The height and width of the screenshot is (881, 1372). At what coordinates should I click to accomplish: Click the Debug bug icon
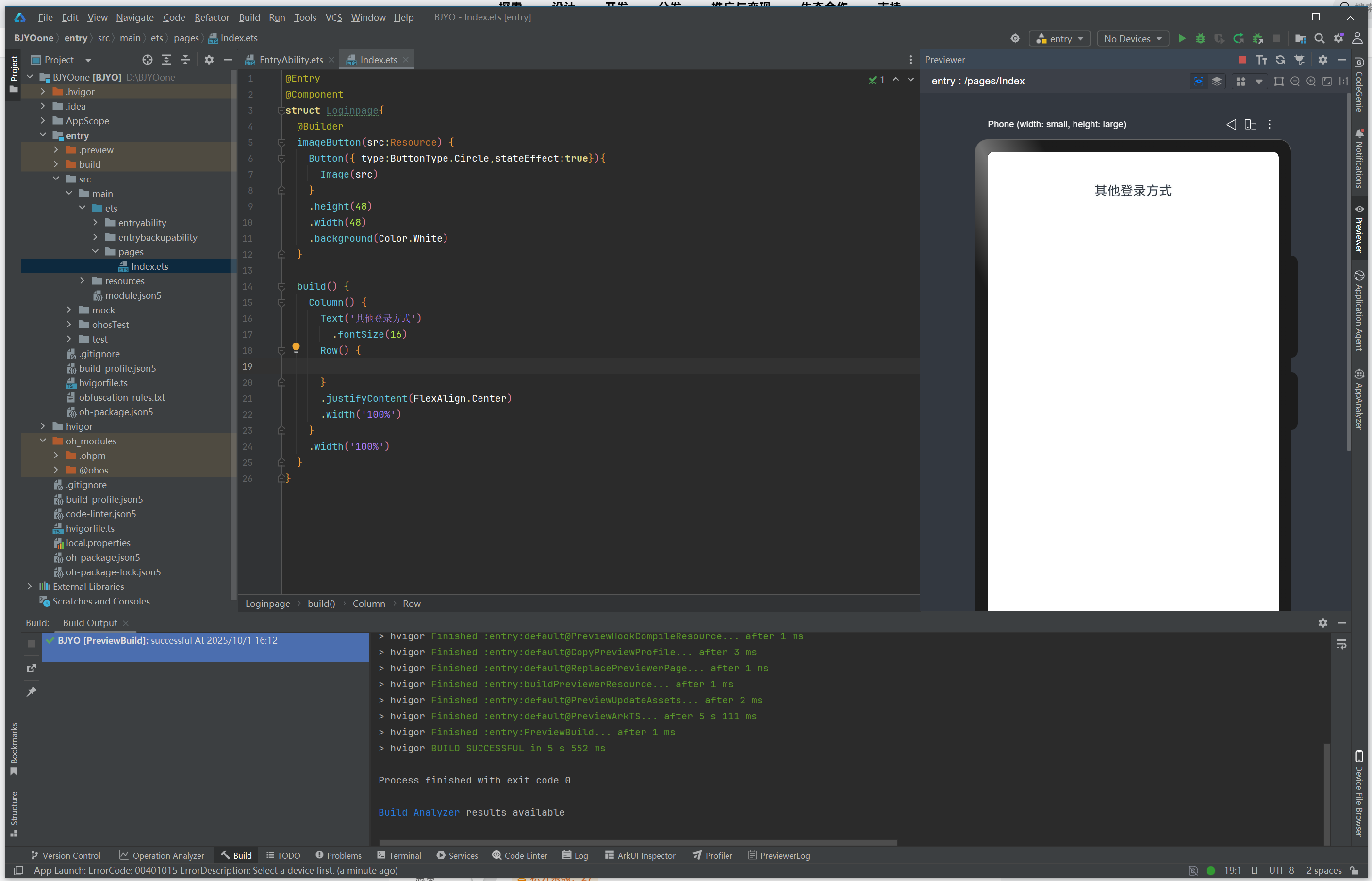click(1200, 38)
